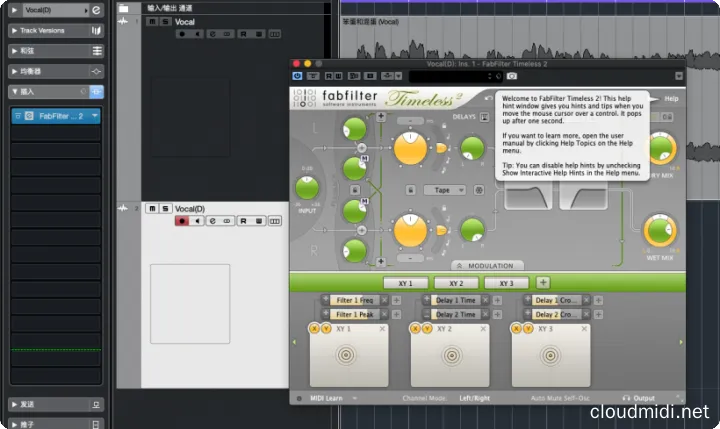
Task: Click the delay lock icon beside Tape
Action: click(x=411, y=188)
